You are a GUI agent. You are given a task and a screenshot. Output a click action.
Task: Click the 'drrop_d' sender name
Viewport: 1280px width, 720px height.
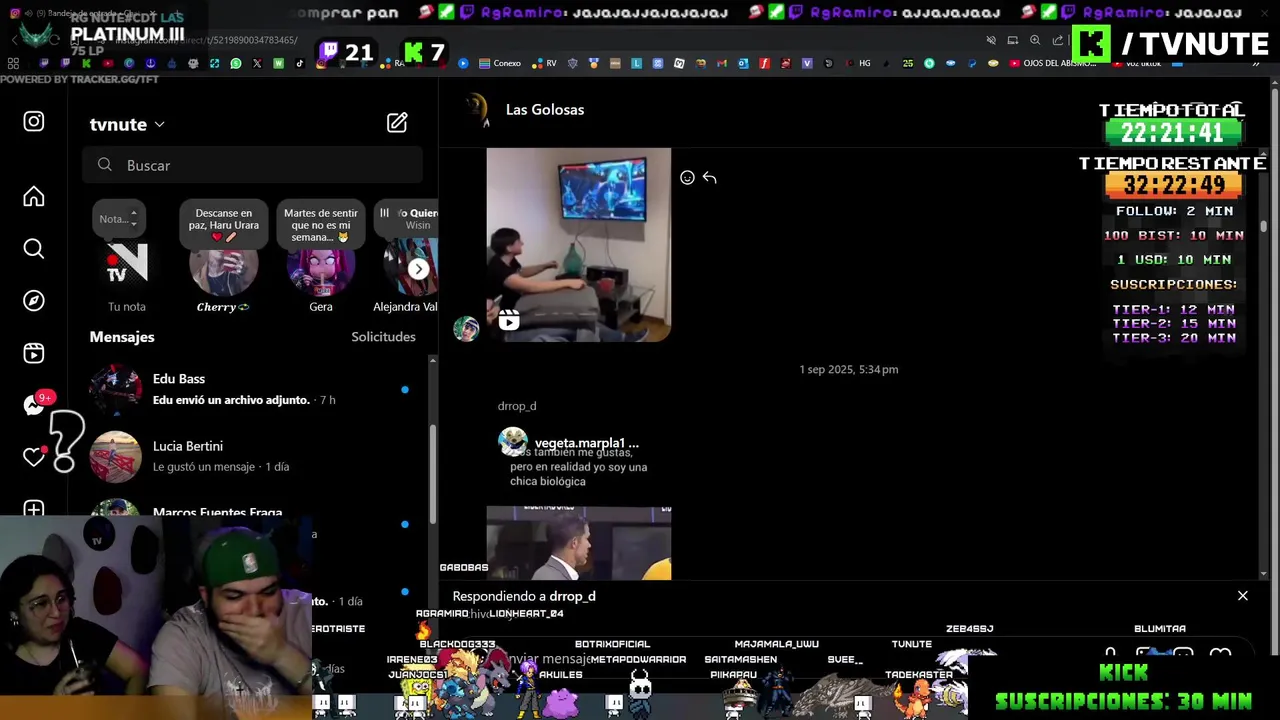[517, 406]
